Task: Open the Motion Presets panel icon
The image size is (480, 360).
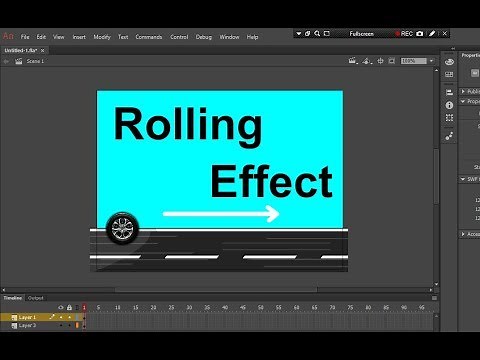Action: click(x=449, y=136)
